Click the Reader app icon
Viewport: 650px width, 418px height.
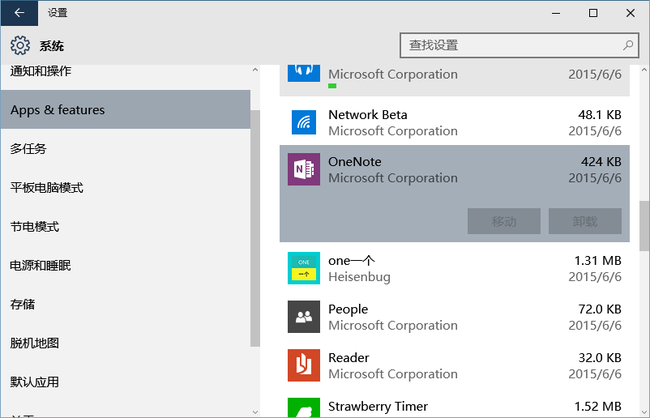pyautogui.click(x=304, y=365)
